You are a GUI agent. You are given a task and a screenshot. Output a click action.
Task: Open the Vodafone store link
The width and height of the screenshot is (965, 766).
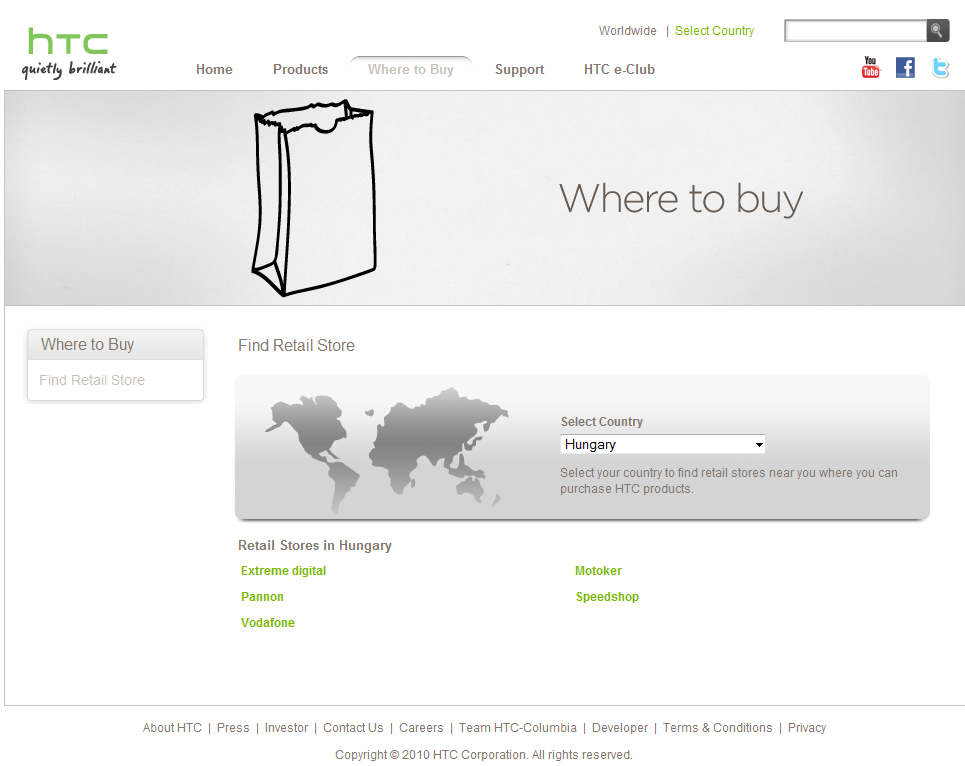[x=268, y=623]
